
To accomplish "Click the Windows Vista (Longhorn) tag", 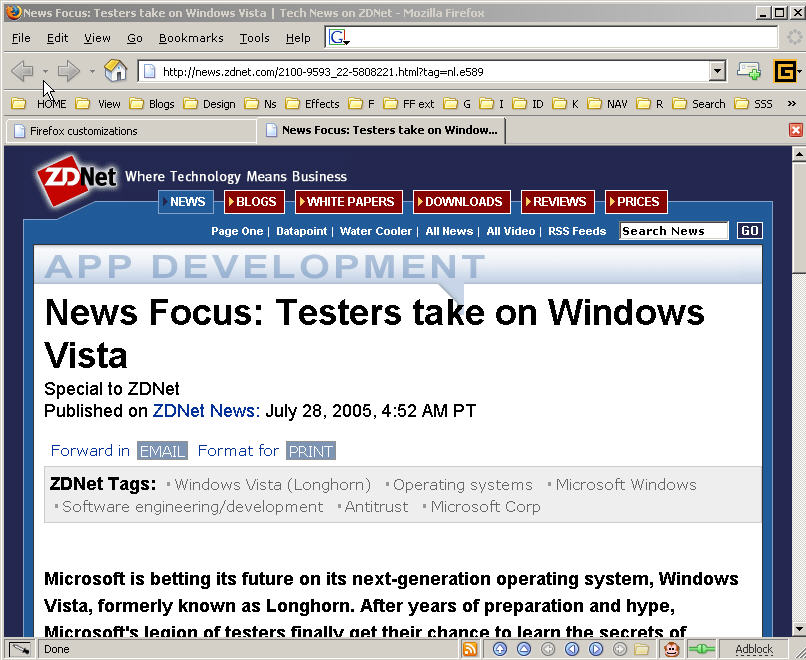I will coord(272,485).
